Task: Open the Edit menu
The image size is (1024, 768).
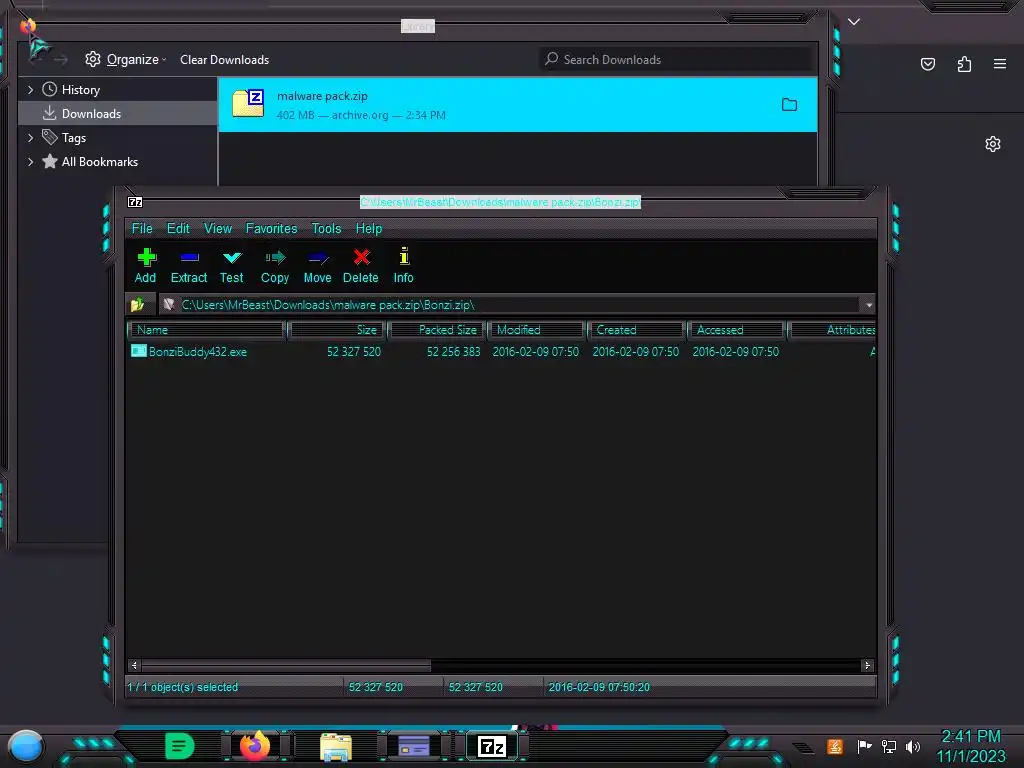Action: (178, 229)
